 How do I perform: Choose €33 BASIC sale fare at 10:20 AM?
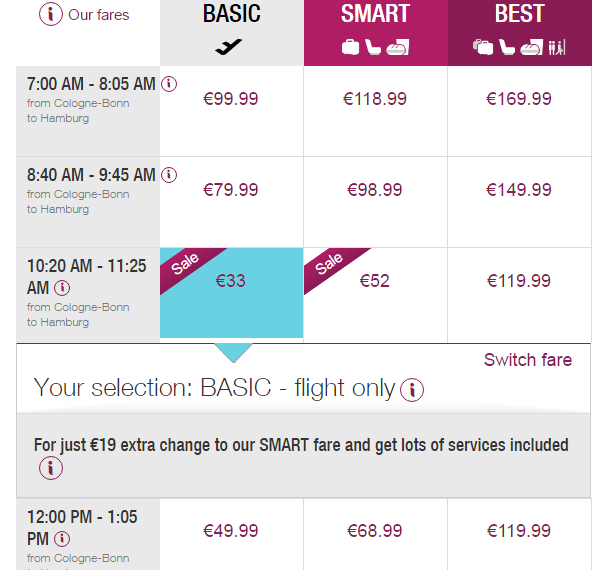tap(231, 281)
